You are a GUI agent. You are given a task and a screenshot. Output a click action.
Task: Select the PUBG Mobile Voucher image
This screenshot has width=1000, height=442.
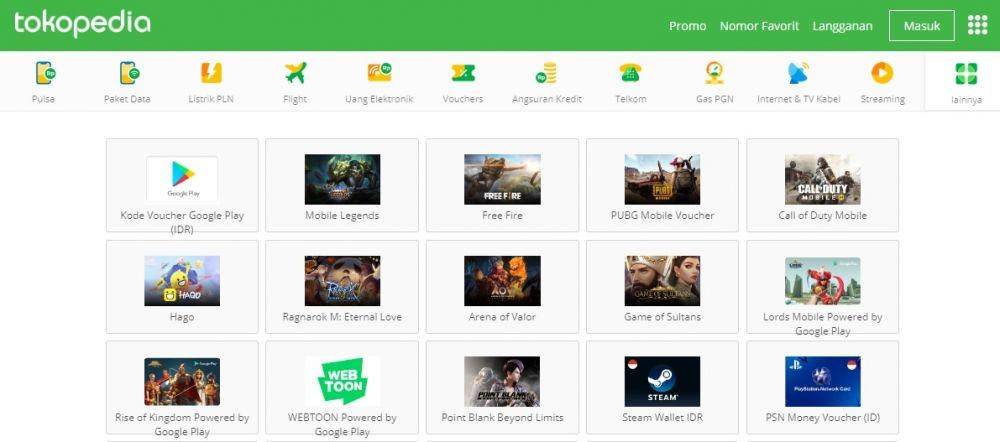[x=662, y=179]
